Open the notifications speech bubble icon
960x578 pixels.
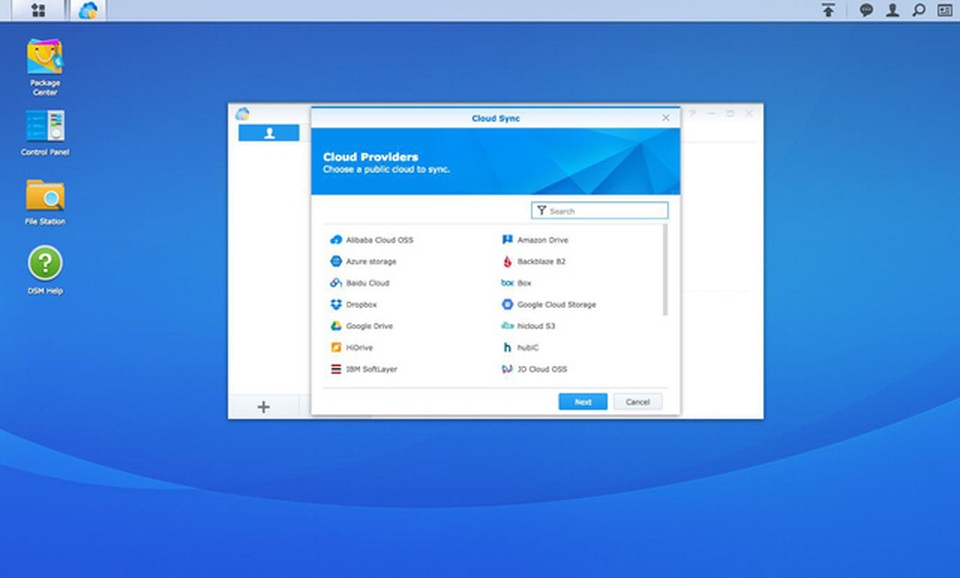[x=866, y=10]
